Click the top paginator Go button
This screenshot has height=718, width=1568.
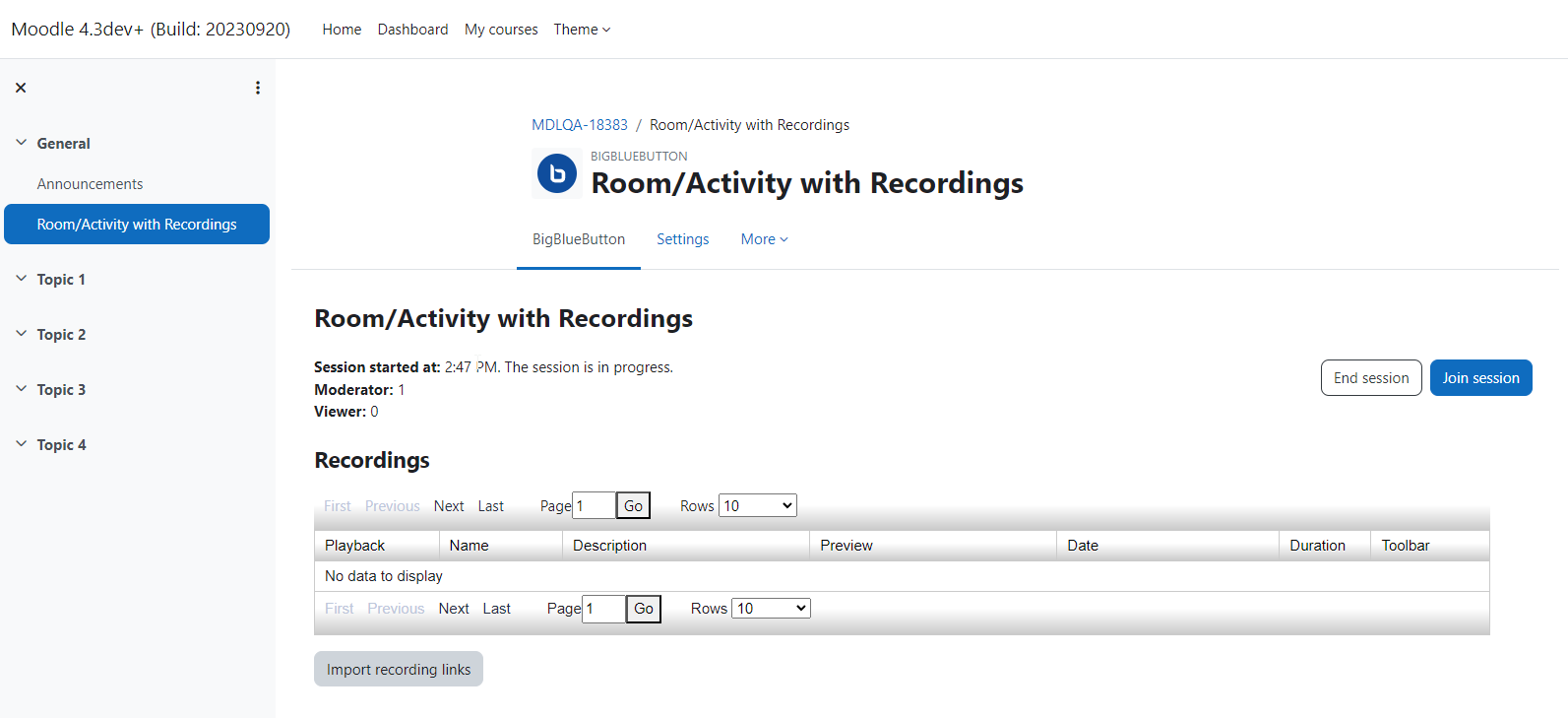[x=633, y=506]
